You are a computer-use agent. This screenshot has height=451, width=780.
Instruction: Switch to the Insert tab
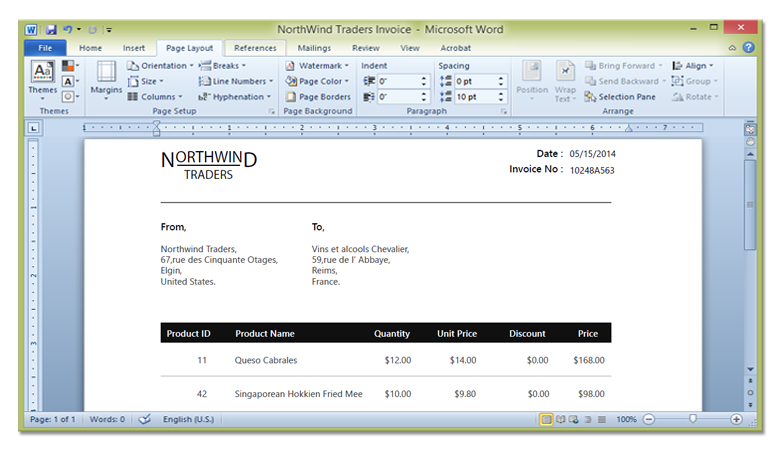[134, 48]
